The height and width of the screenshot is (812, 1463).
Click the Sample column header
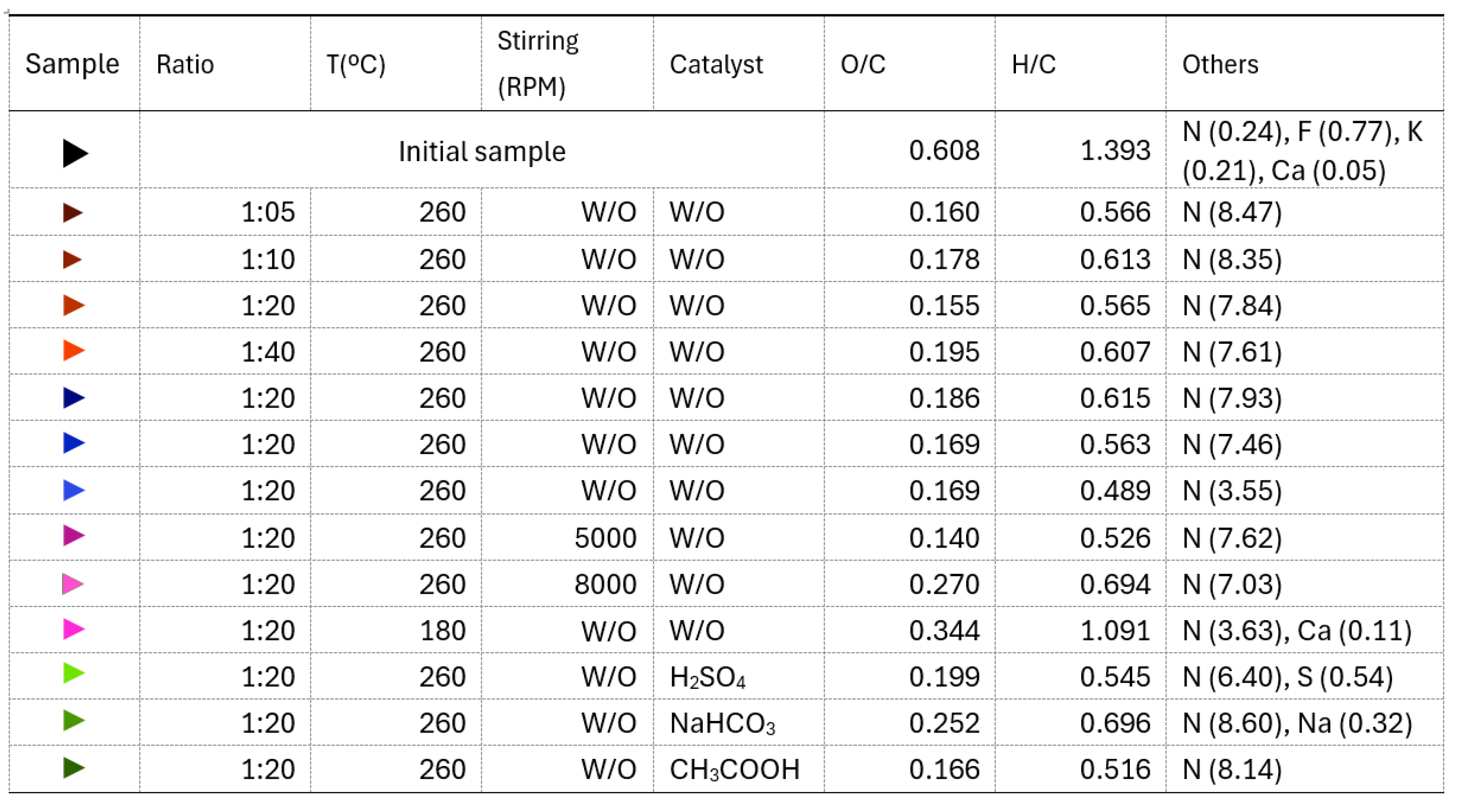[72, 63]
